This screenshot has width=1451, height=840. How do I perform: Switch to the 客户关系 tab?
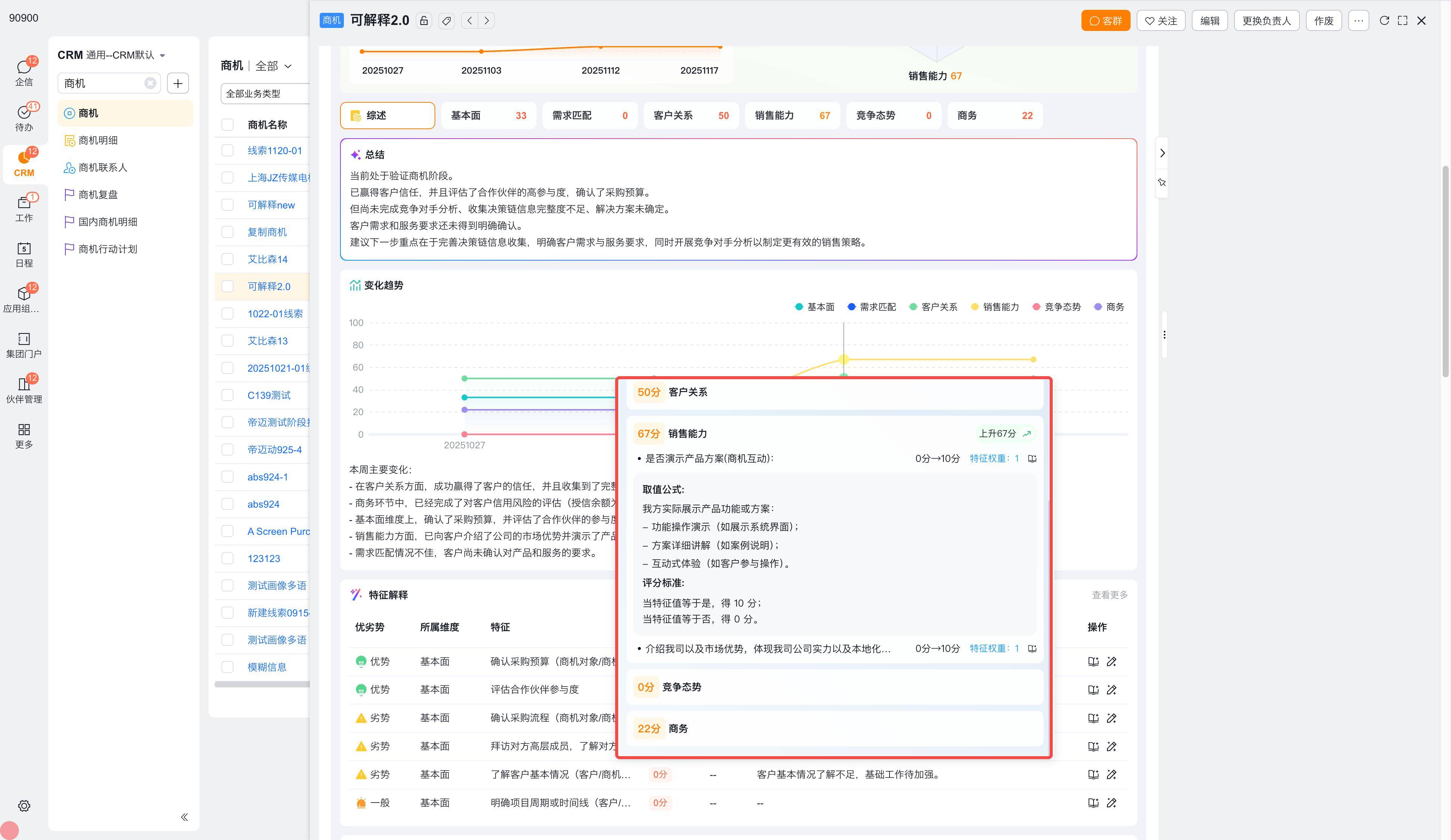[x=690, y=116]
